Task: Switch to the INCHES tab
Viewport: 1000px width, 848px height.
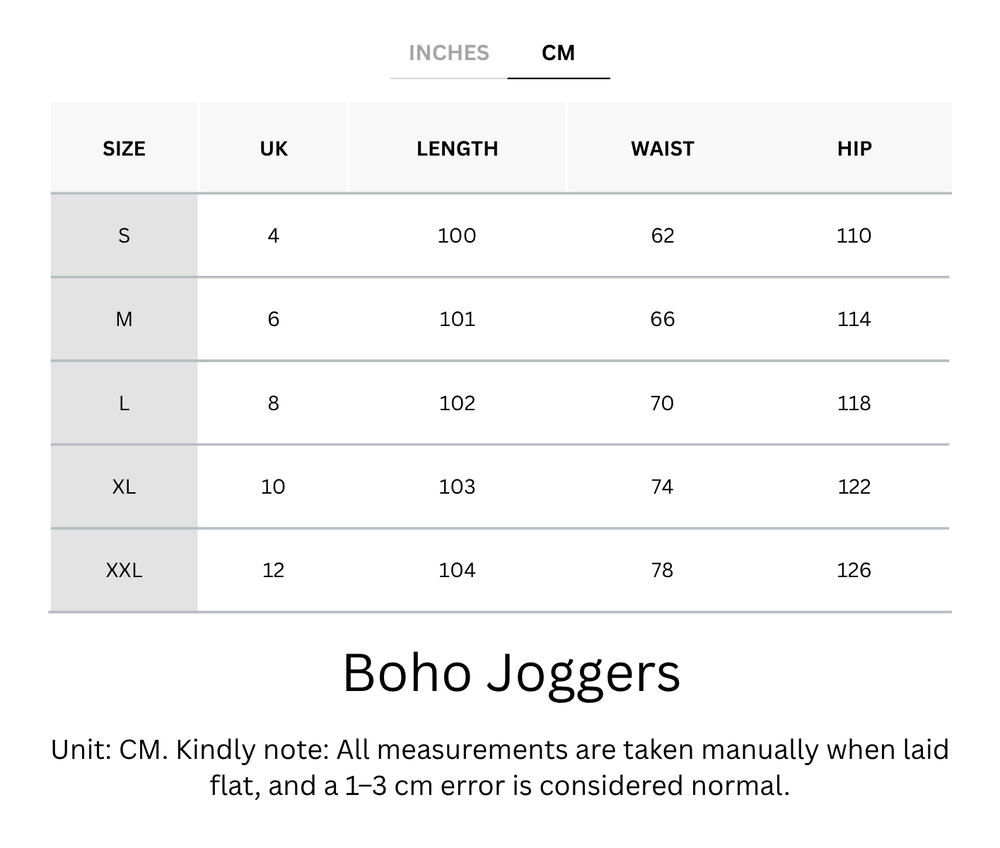Action: [449, 53]
